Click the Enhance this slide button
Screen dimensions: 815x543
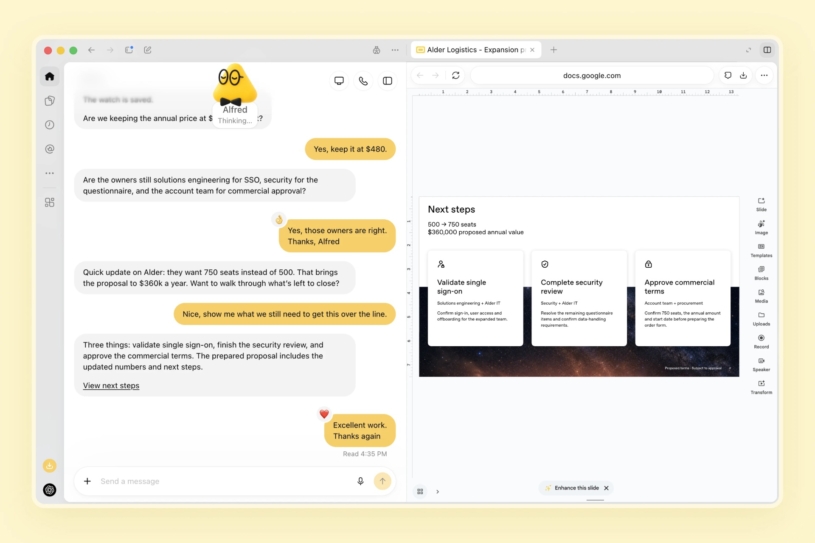pyautogui.click(x=572, y=488)
